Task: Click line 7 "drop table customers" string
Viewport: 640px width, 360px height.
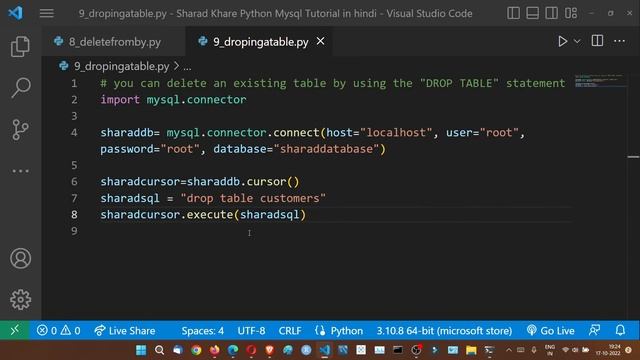Action: click(x=253, y=198)
